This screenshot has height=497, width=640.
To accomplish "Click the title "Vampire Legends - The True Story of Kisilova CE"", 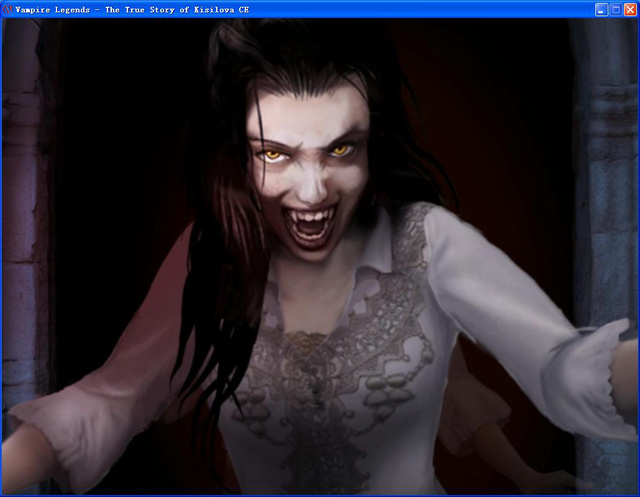I will pos(132,10).
